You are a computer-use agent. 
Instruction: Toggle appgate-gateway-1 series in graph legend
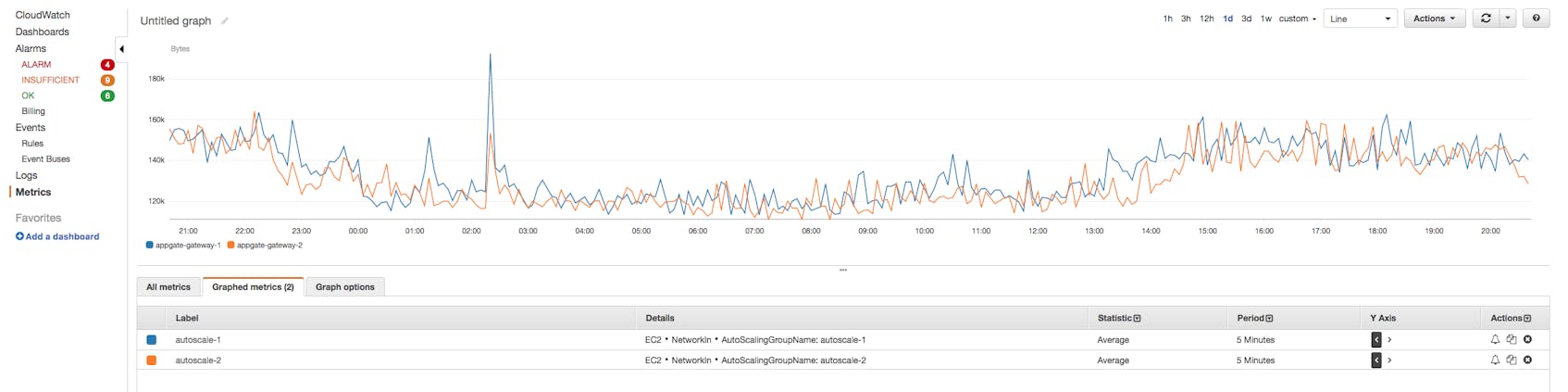click(x=183, y=246)
